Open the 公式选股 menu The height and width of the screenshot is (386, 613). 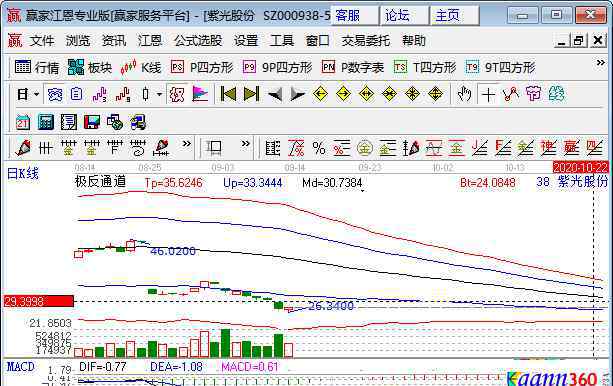[x=198, y=41]
